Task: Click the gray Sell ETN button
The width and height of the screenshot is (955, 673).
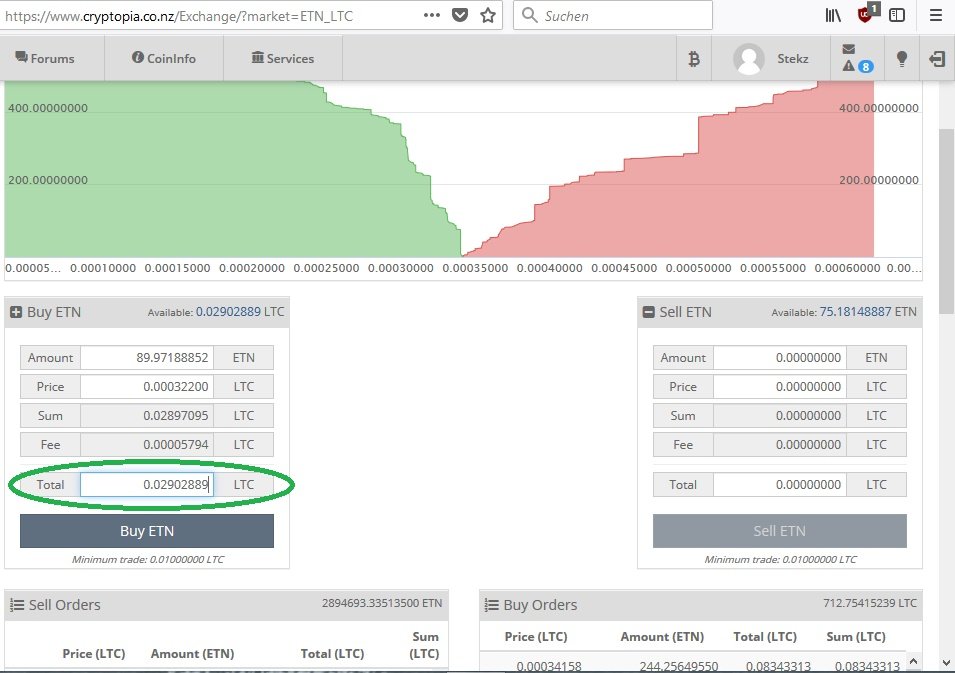Action: click(780, 531)
